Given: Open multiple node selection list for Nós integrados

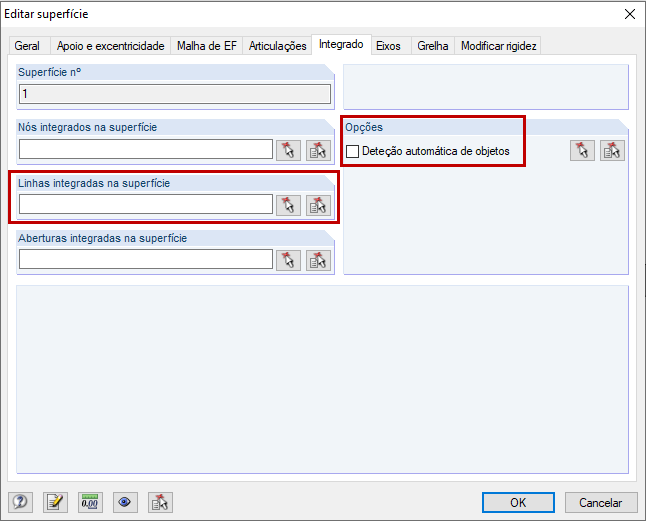Looking at the screenshot, I should click(x=318, y=150).
